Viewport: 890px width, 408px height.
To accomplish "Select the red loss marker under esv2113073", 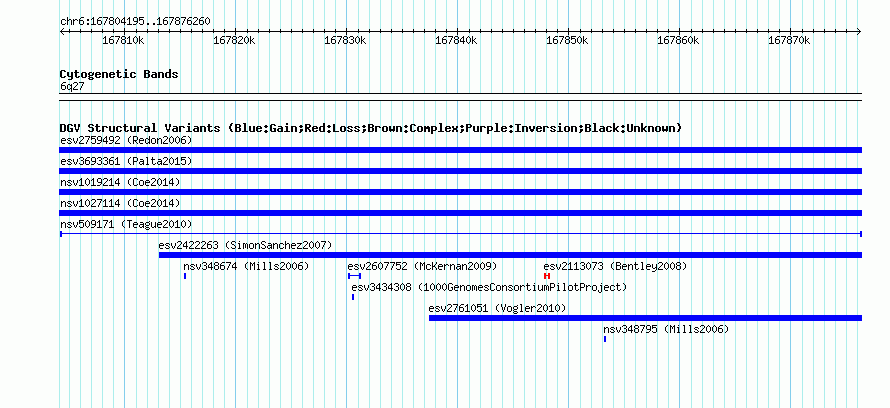I will pos(547,276).
